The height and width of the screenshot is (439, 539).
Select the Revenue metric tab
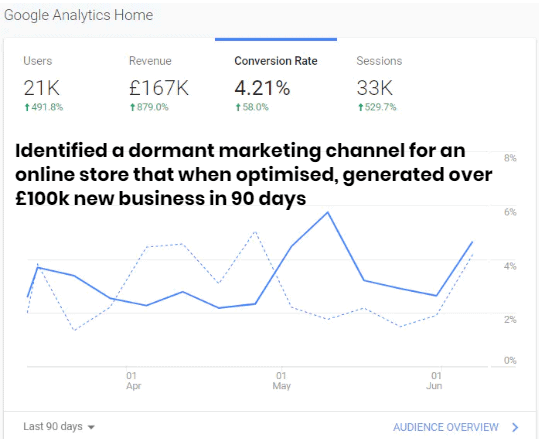tap(159, 84)
